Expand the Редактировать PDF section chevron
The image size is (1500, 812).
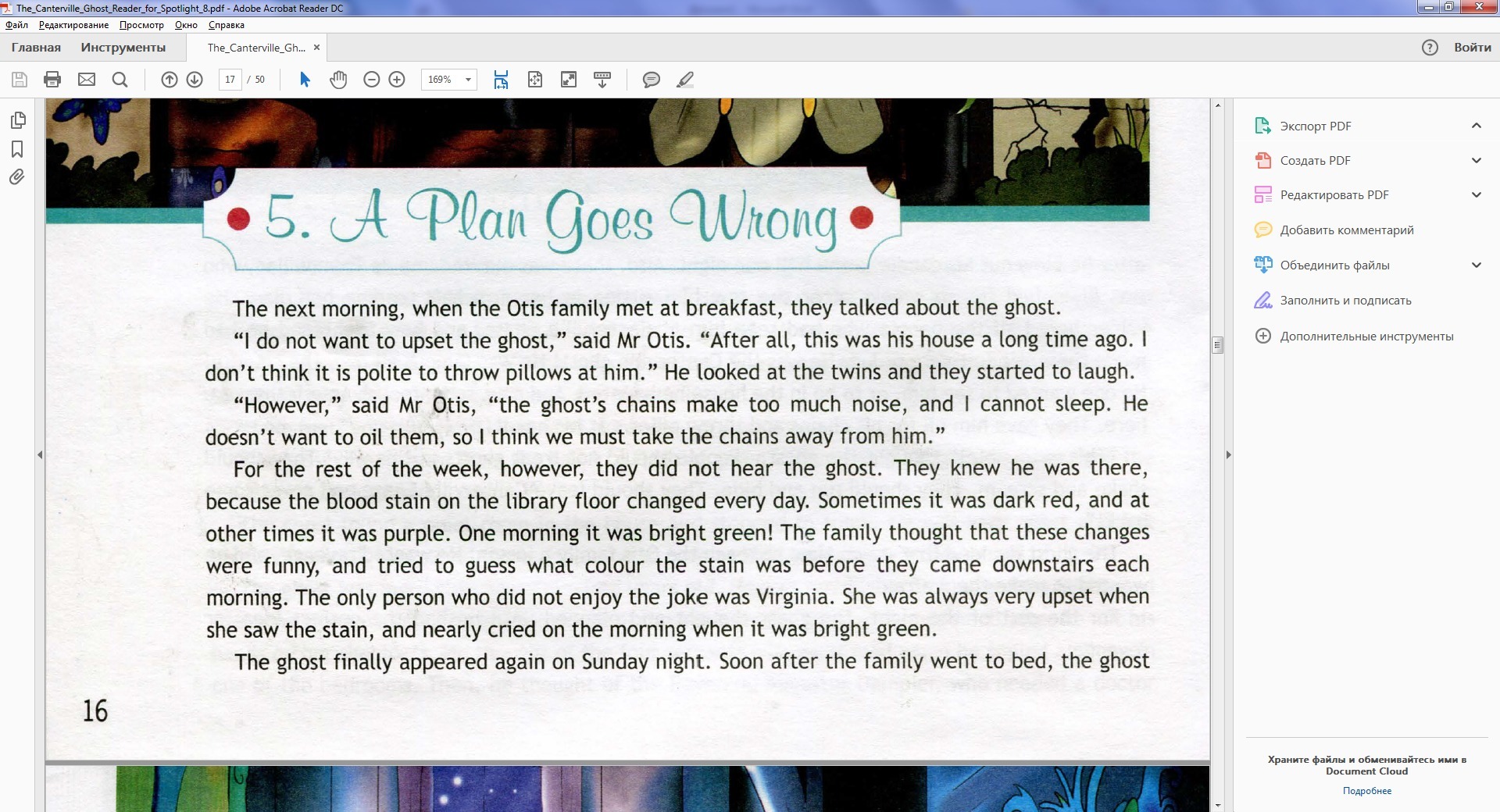point(1476,194)
